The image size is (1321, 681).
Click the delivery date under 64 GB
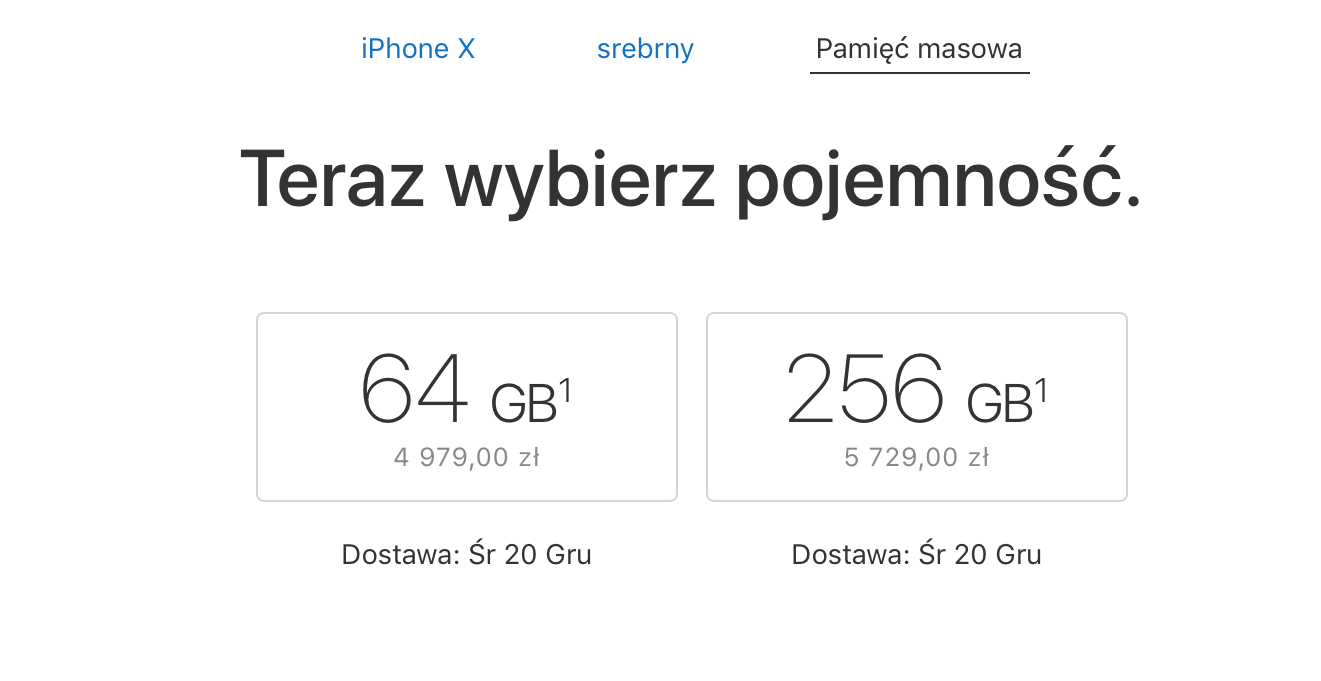tap(530, 554)
